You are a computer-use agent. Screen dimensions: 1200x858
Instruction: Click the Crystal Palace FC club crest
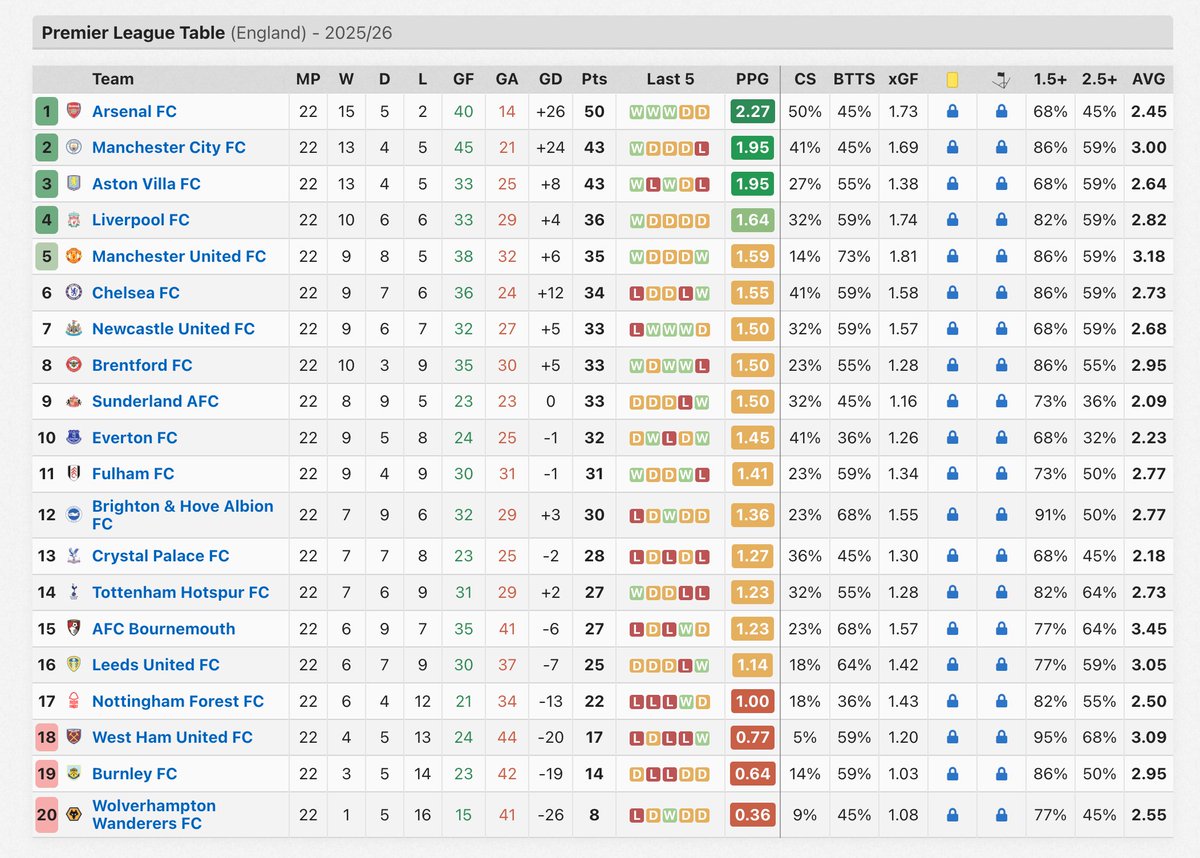(74, 556)
